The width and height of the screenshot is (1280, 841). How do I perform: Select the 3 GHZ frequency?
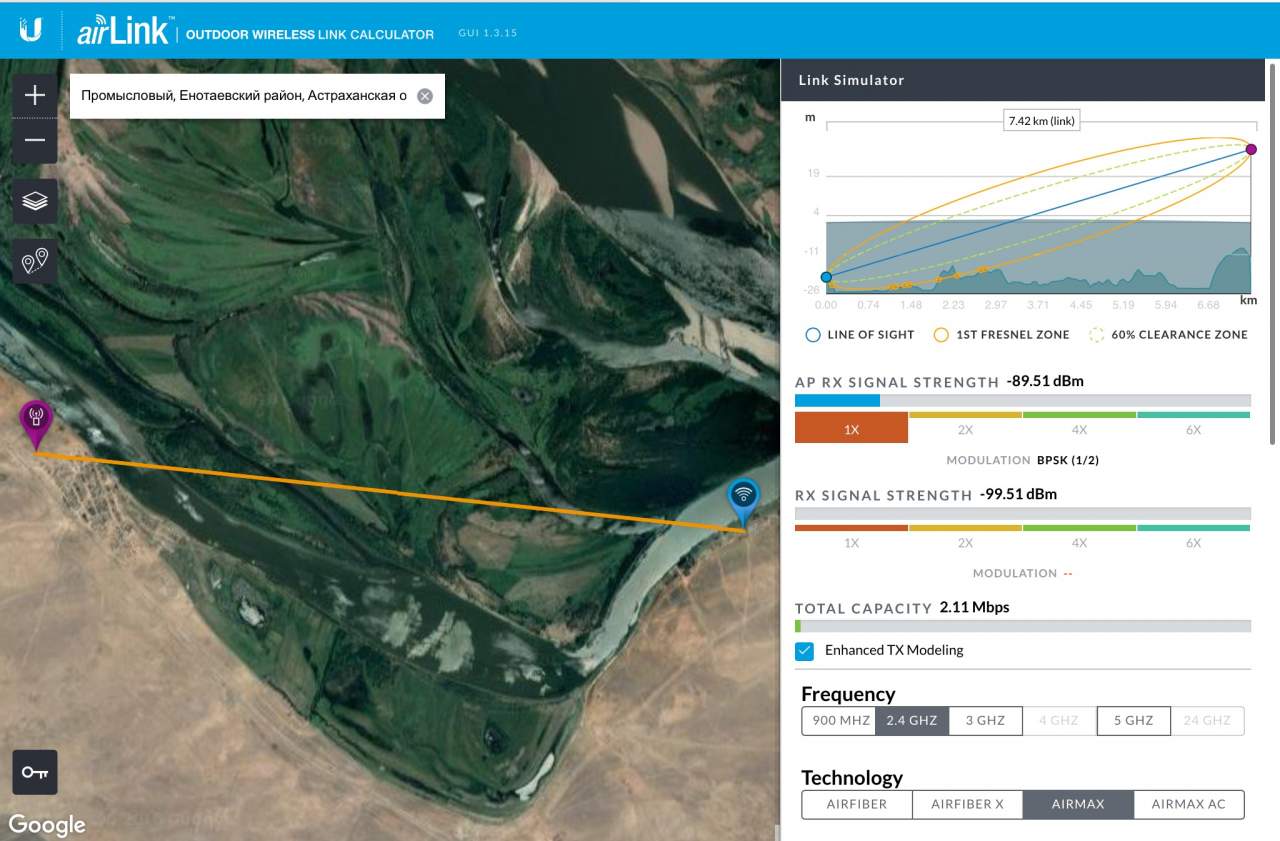click(985, 721)
